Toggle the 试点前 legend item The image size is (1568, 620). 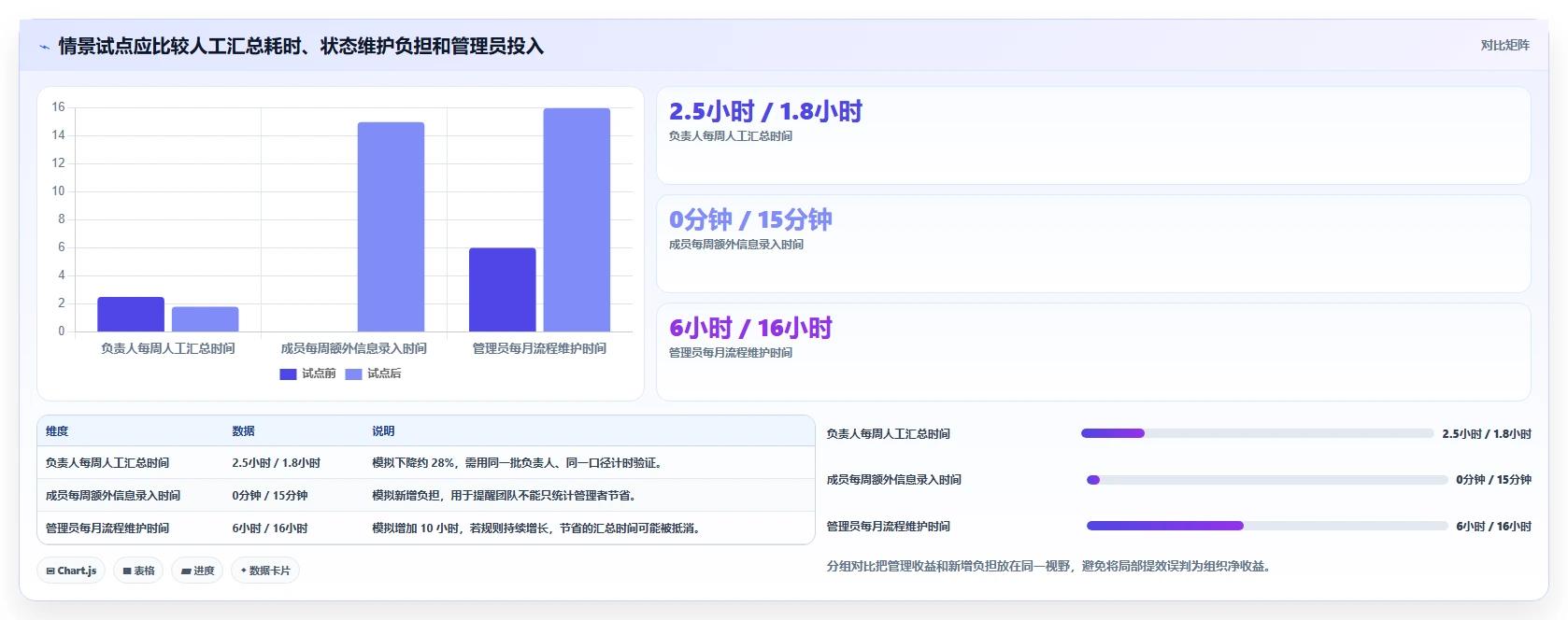[307, 373]
